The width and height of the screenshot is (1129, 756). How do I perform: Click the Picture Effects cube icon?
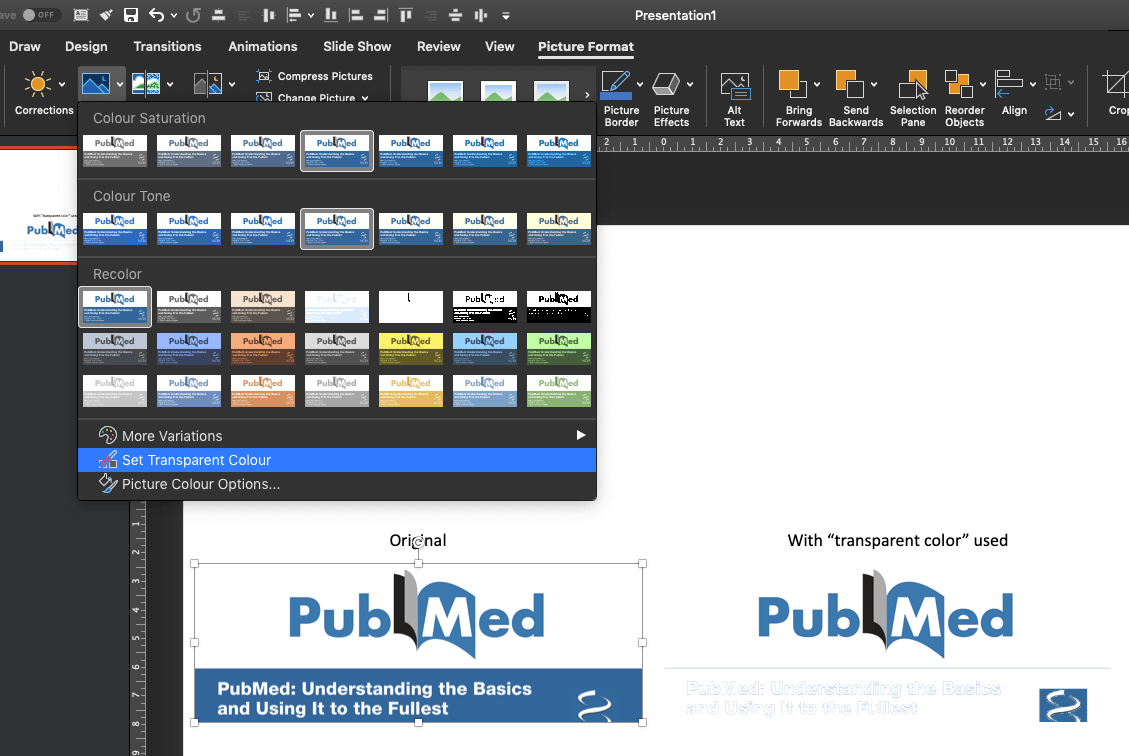[x=666, y=84]
